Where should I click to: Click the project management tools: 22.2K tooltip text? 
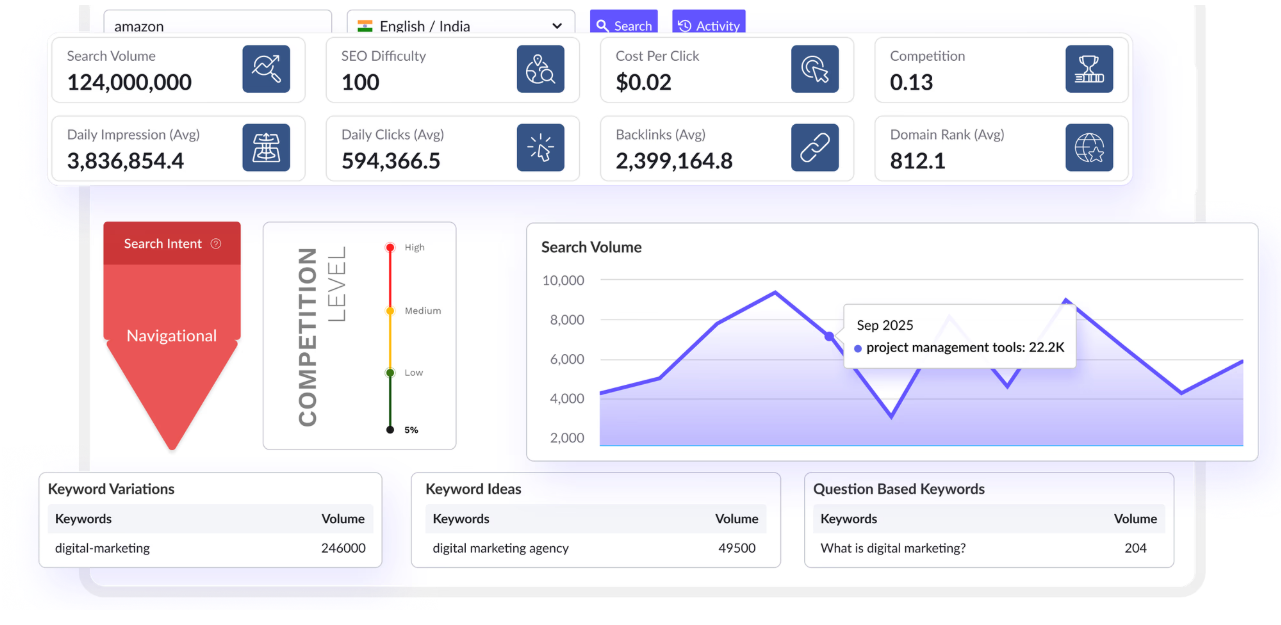tap(965, 348)
